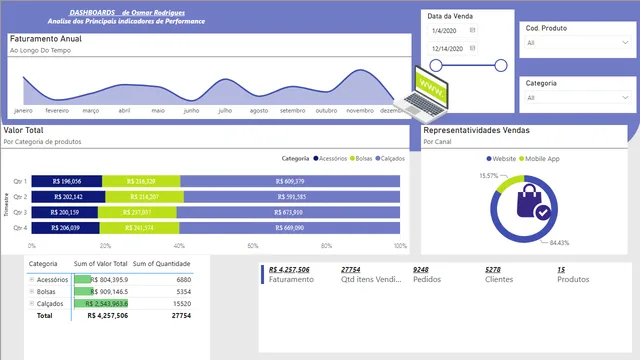Click the Total row label in table
Viewport: 640px width, 360px height.
tap(44, 316)
